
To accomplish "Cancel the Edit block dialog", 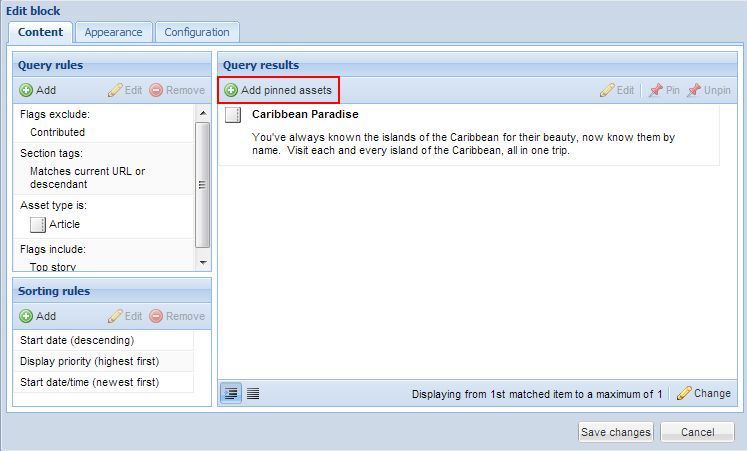I will coord(697,432).
